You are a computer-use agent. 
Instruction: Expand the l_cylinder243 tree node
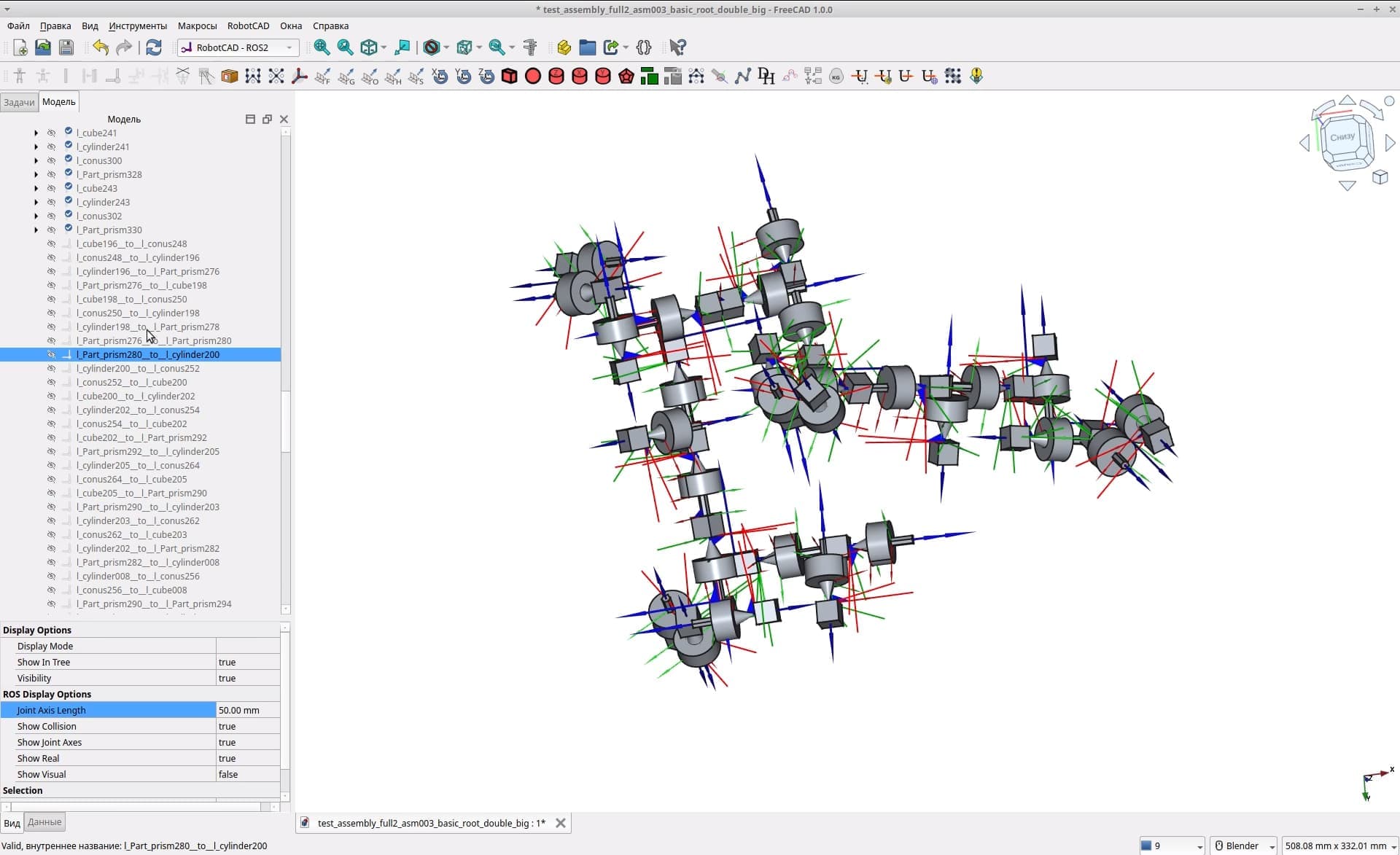36,202
